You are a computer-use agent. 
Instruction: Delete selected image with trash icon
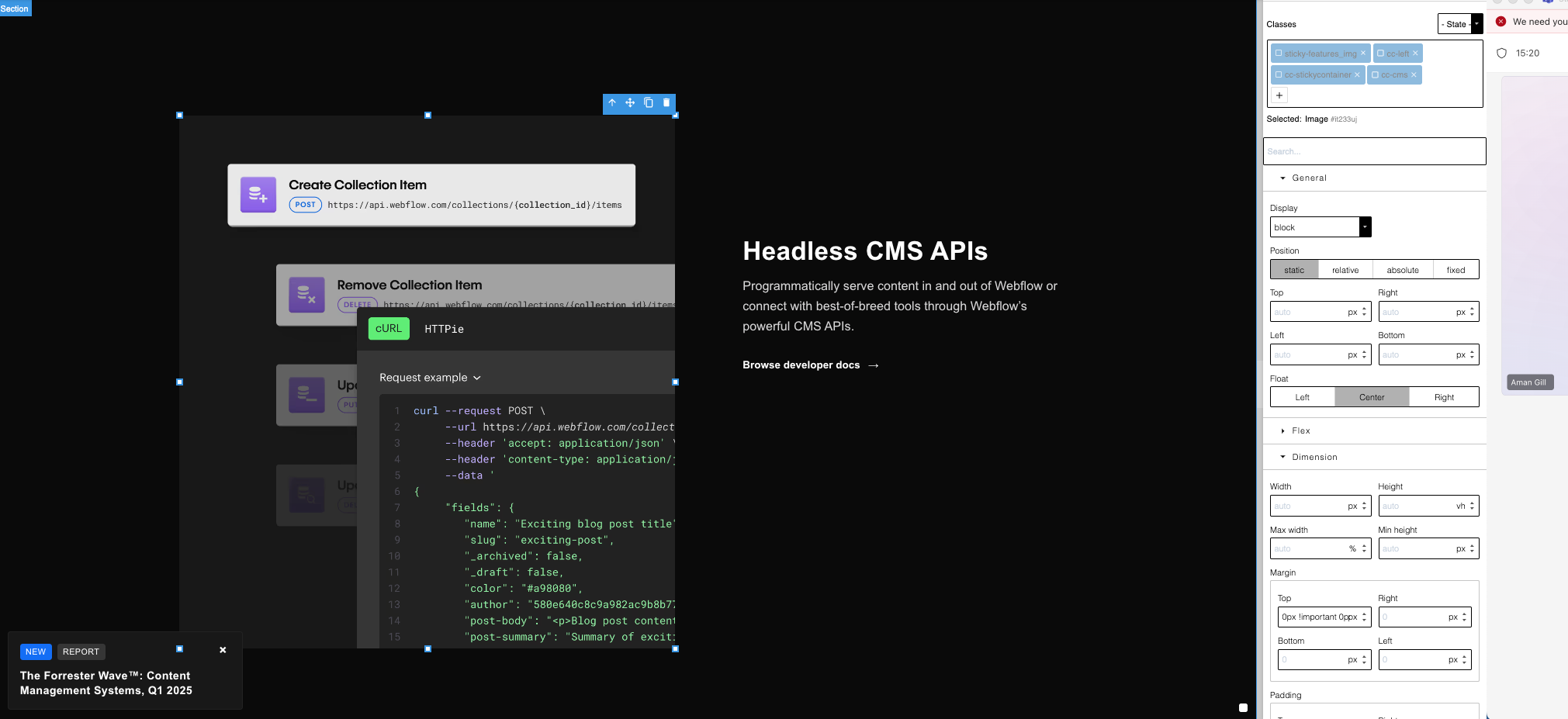point(666,102)
